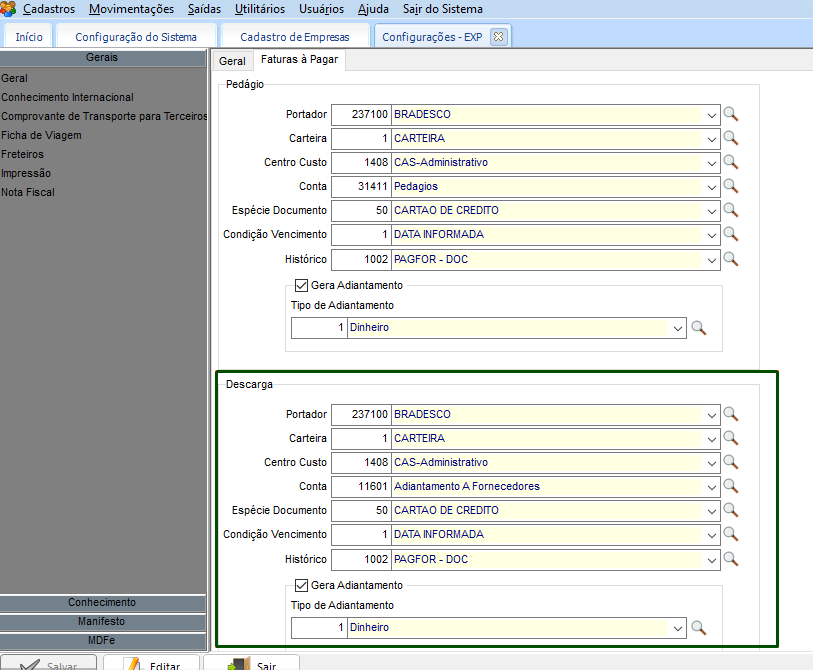Select Freteiros in sidebar
813x670 pixels.
click(22, 155)
